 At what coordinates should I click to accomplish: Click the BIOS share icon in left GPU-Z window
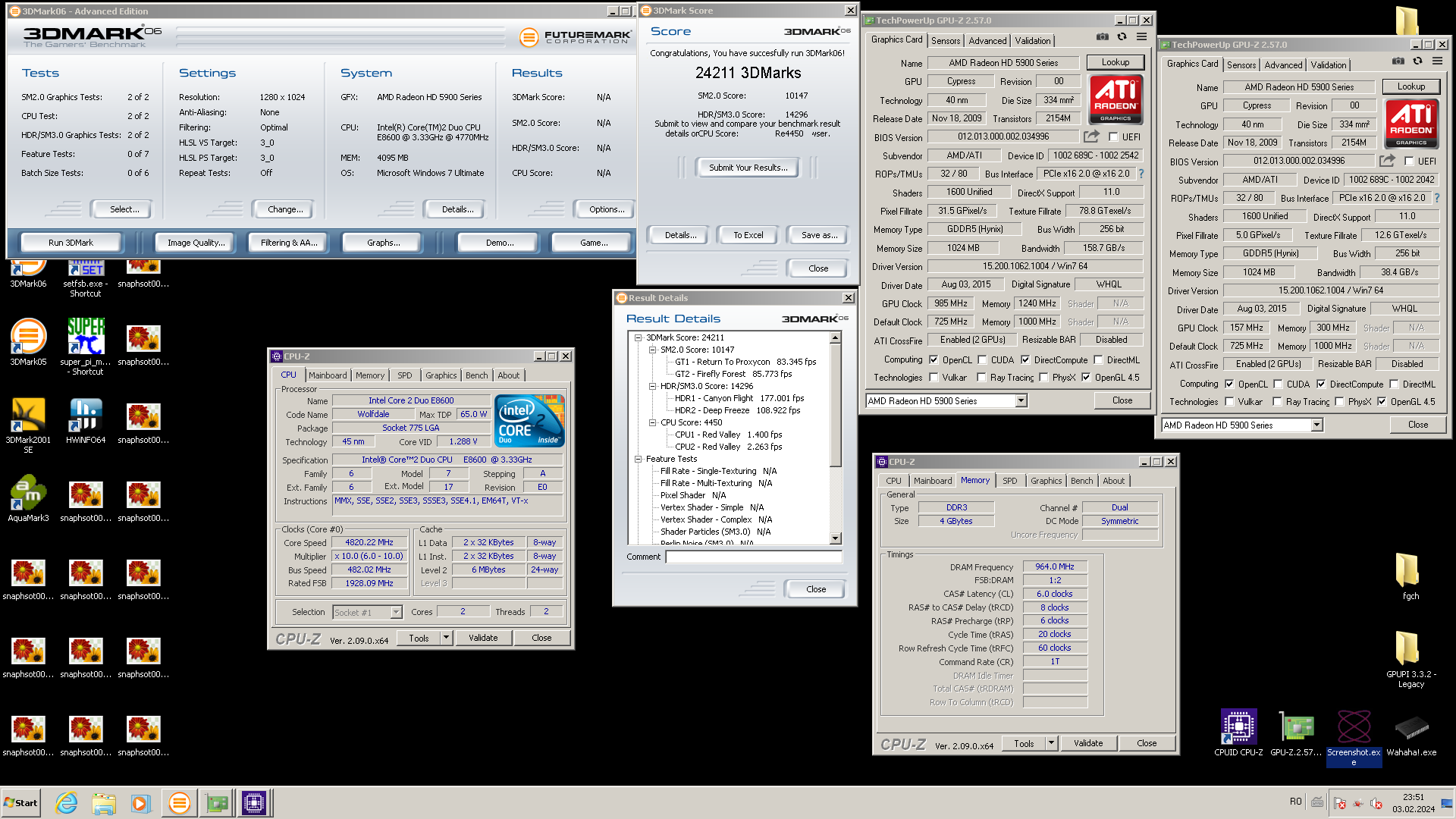pos(1091,136)
